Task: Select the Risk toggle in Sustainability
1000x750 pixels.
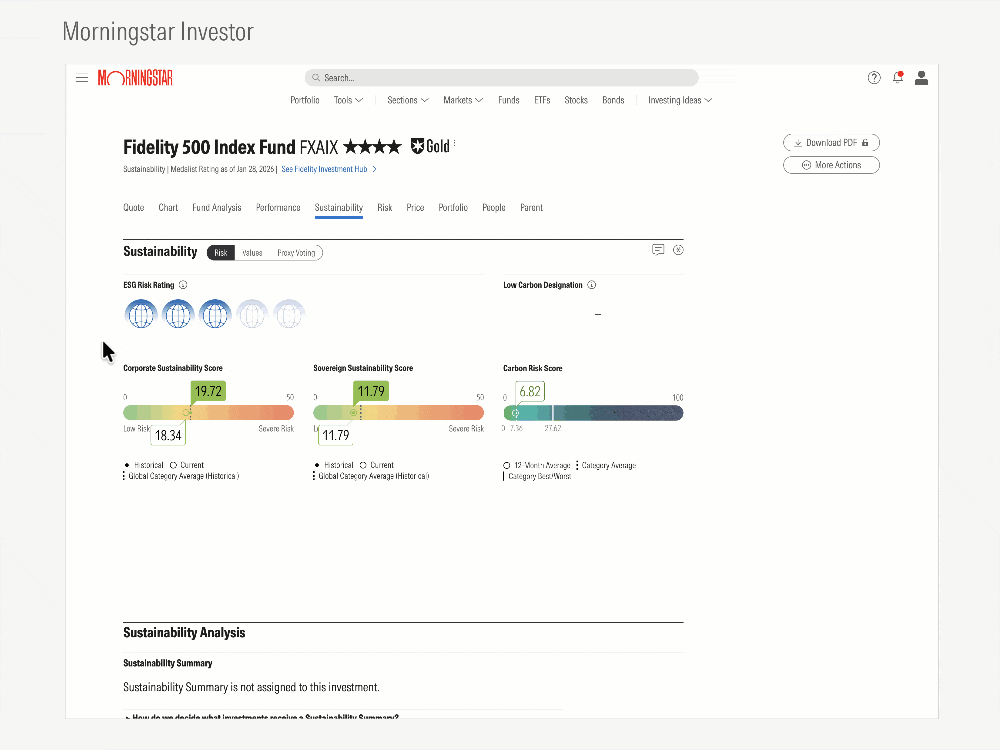Action: click(x=221, y=253)
